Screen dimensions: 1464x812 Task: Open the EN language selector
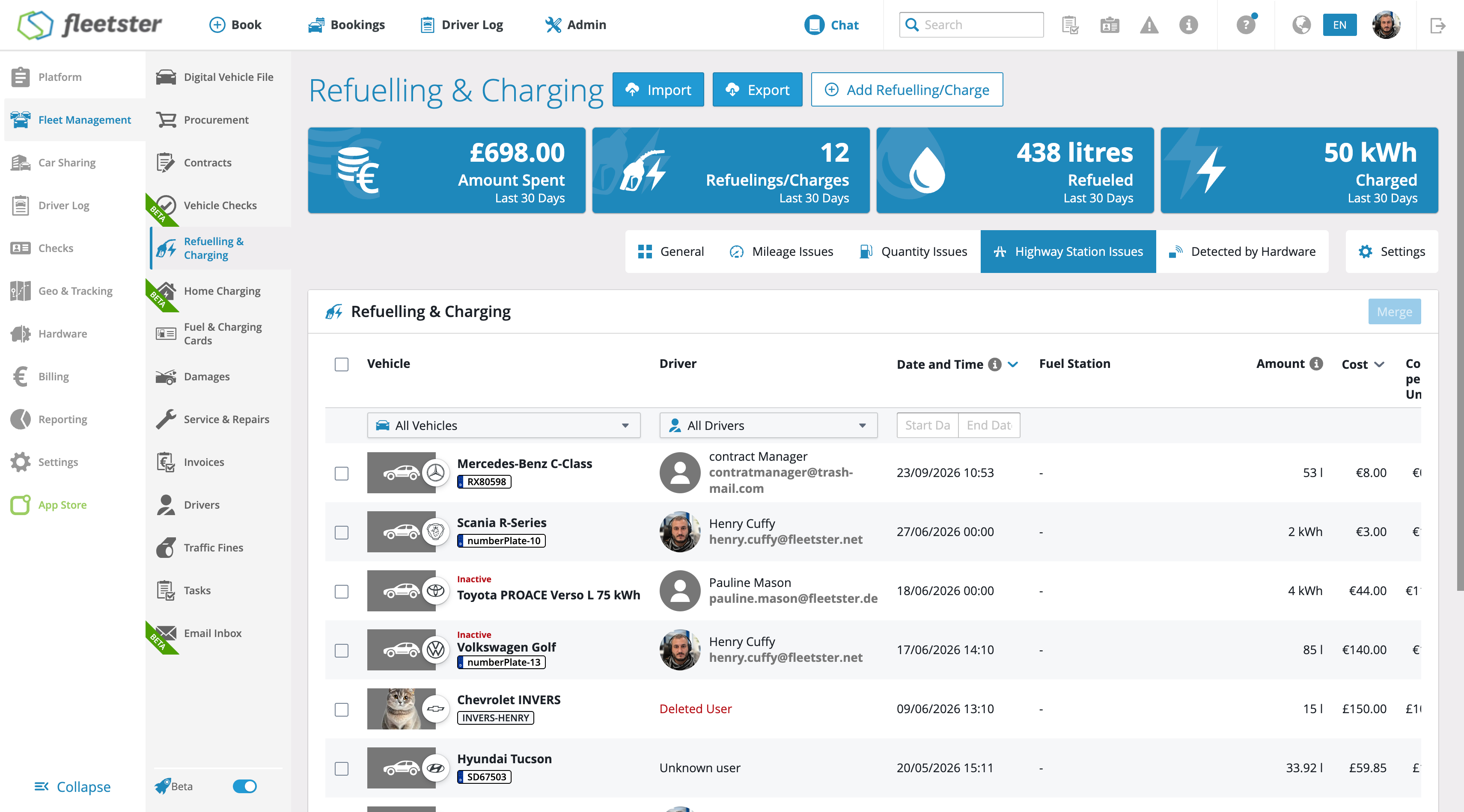coord(1339,25)
